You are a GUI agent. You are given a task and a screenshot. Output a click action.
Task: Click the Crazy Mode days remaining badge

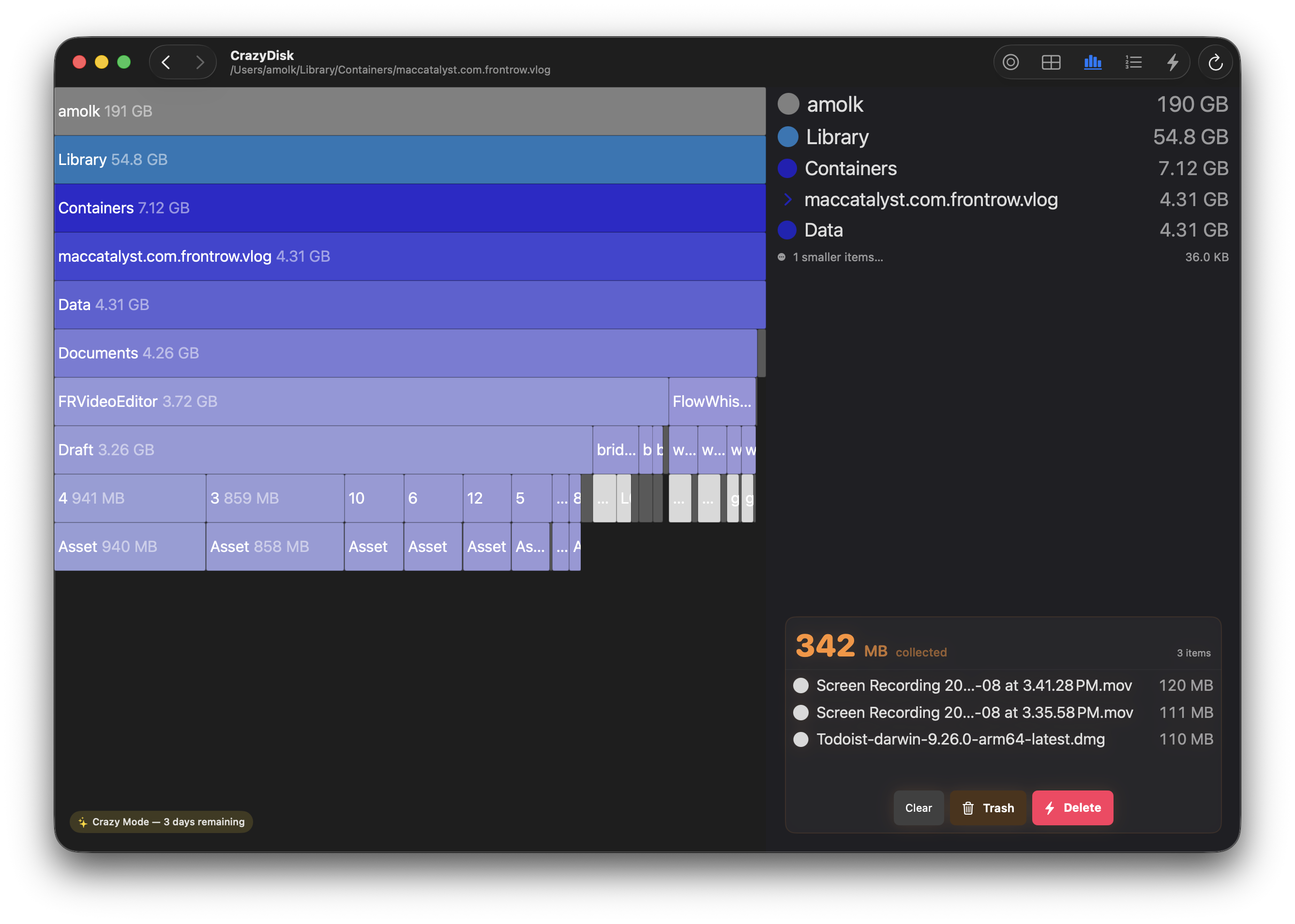[161, 822]
